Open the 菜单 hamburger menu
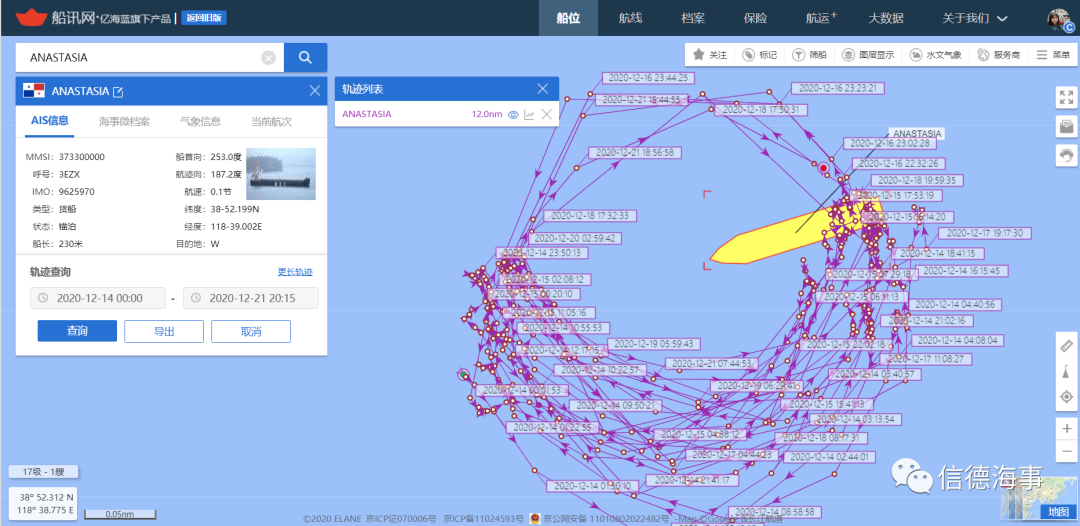Viewport: 1080px width, 526px height. click(1052, 55)
